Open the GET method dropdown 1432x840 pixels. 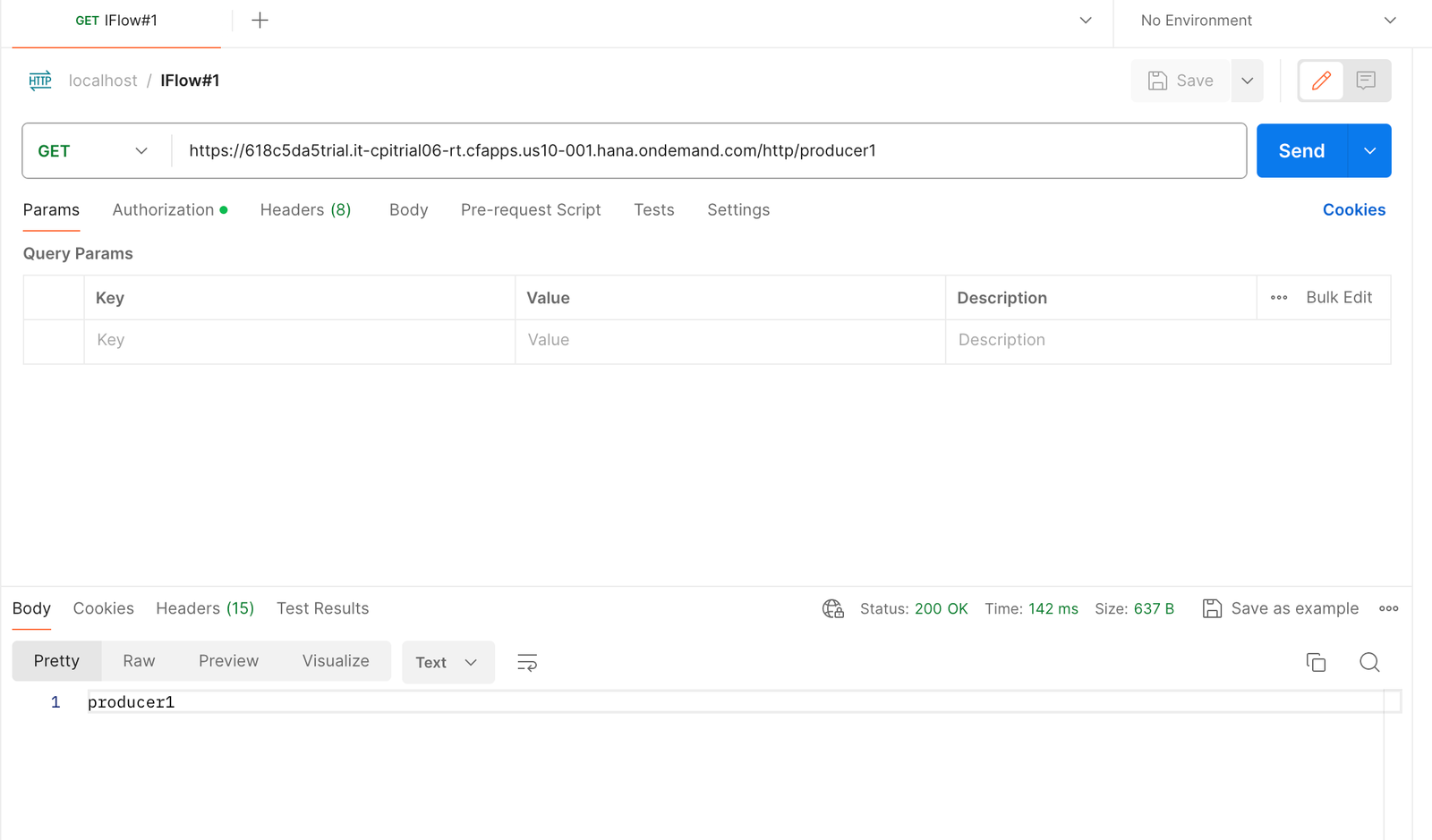tap(92, 151)
